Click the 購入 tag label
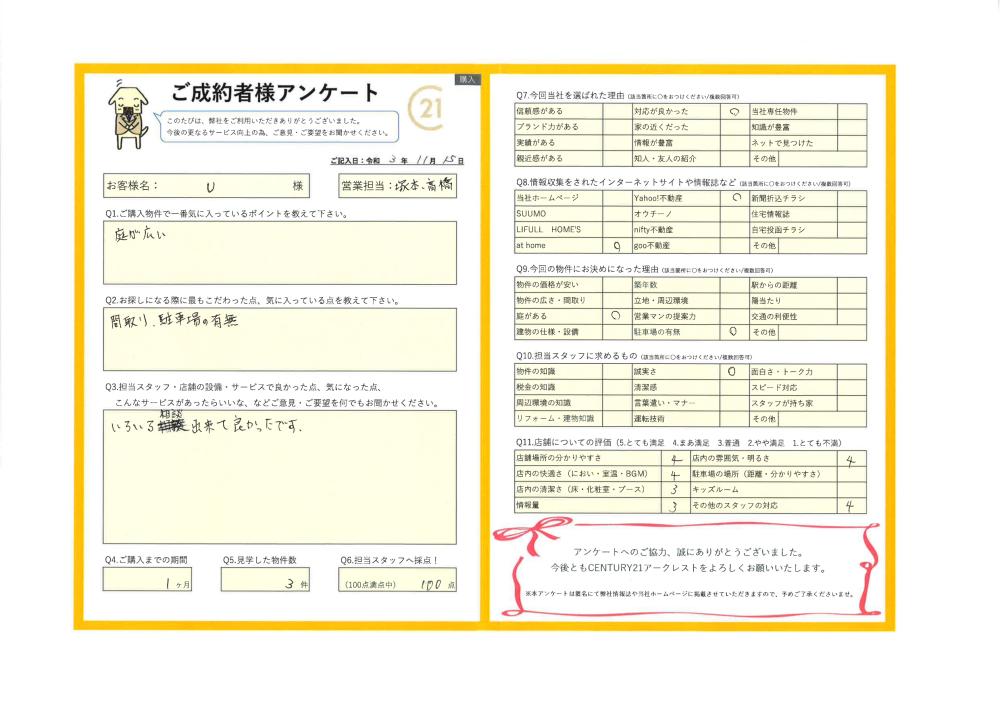Image resolution: width=1000 pixels, height=707 pixels. coord(467,78)
